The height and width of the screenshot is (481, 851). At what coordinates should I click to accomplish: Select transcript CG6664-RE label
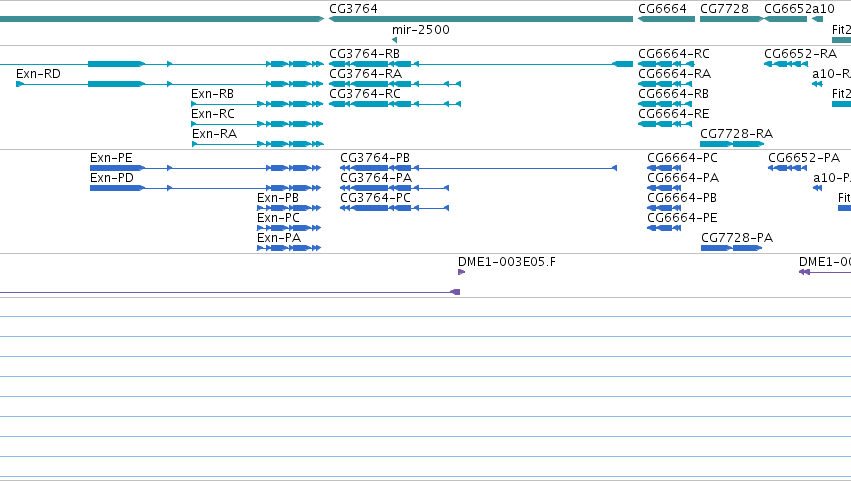(x=674, y=114)
